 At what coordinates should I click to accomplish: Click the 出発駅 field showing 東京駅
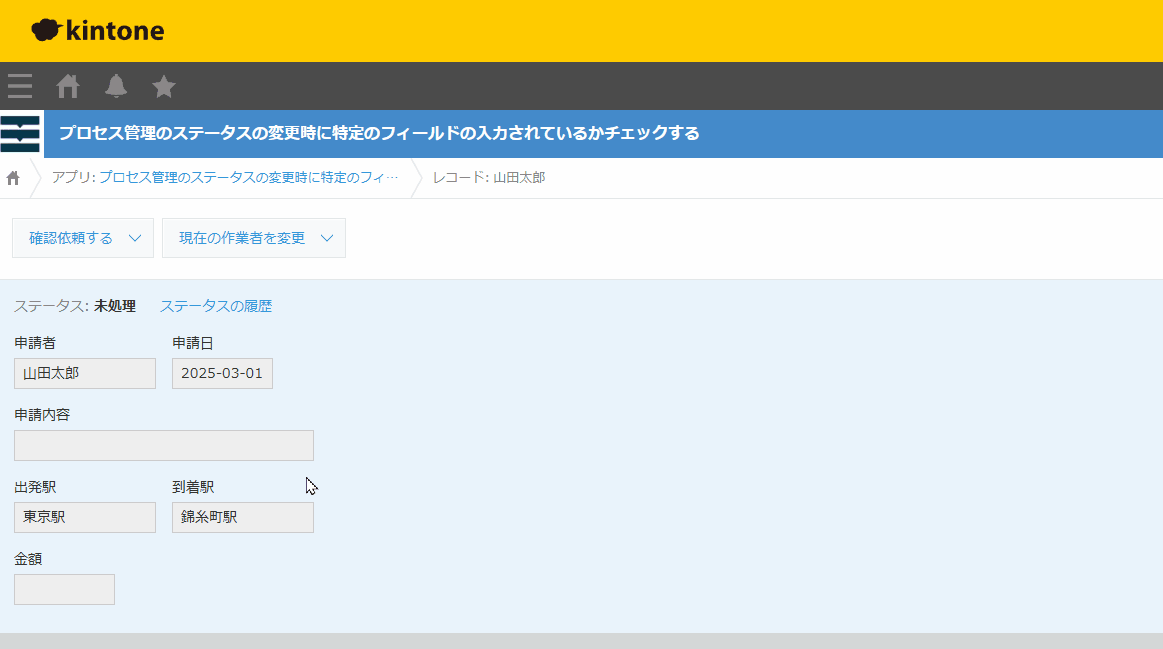[85, 517]
